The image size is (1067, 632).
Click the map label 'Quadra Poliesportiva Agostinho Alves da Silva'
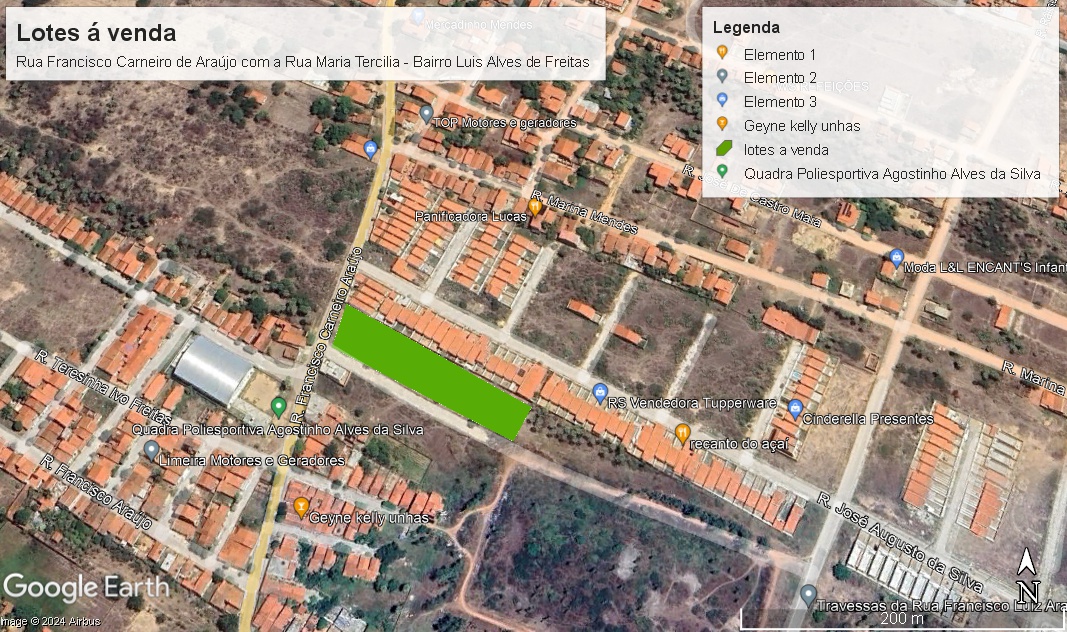click(x=278, y=430)
